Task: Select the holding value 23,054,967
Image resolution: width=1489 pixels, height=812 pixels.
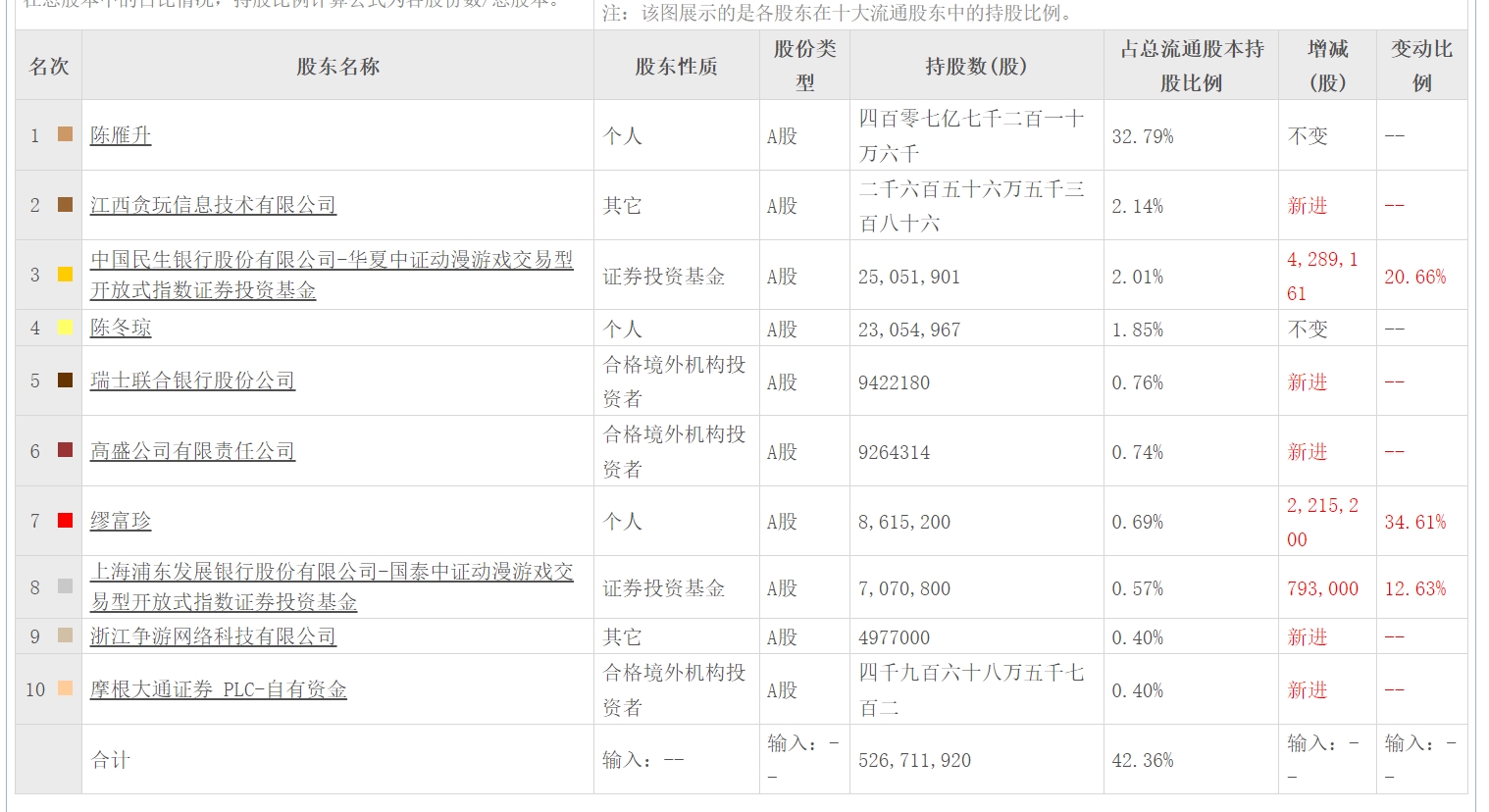Action: point(909,330)
